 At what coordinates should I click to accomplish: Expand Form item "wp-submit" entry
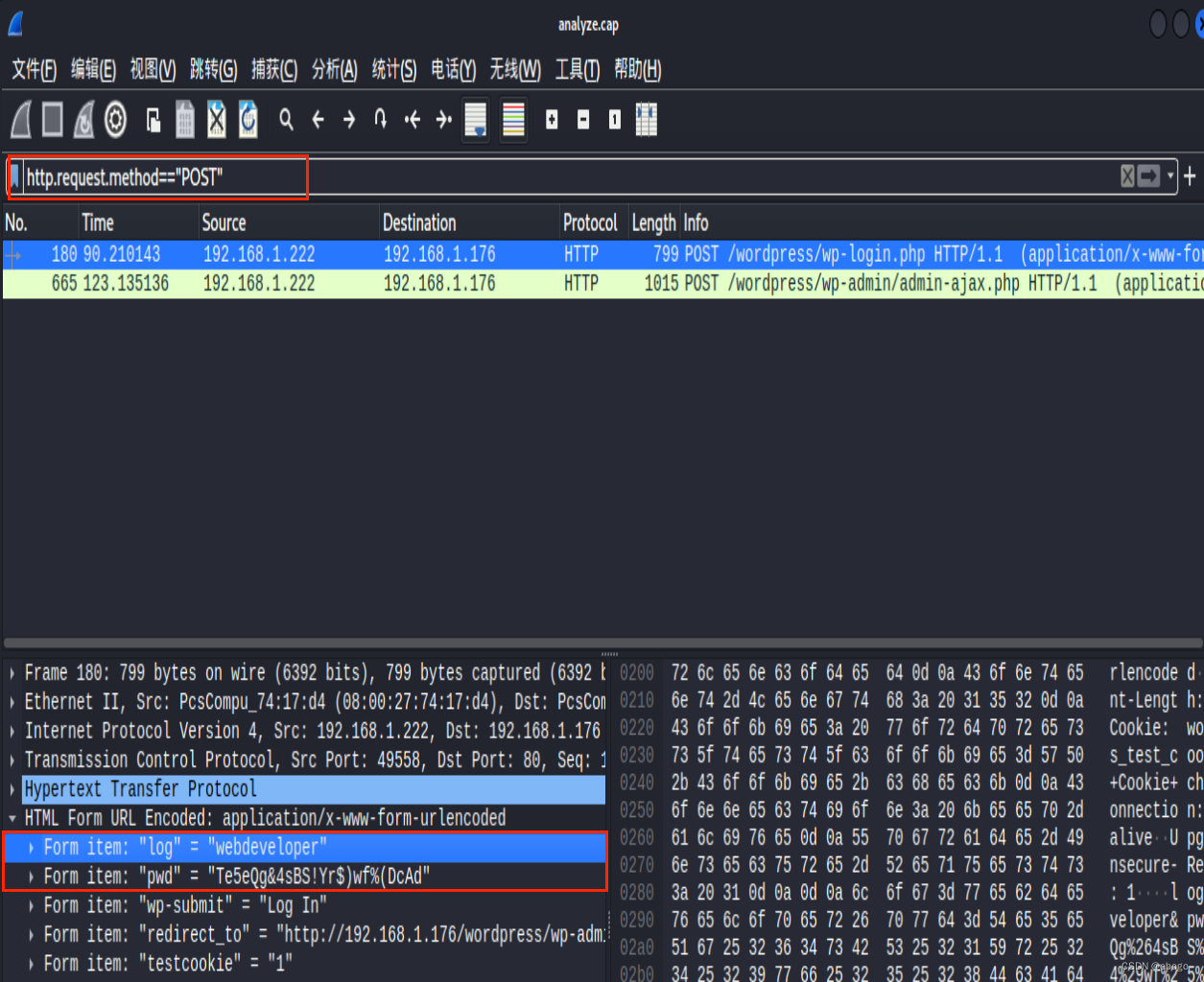pyautogui.click(x=32, y=905)
